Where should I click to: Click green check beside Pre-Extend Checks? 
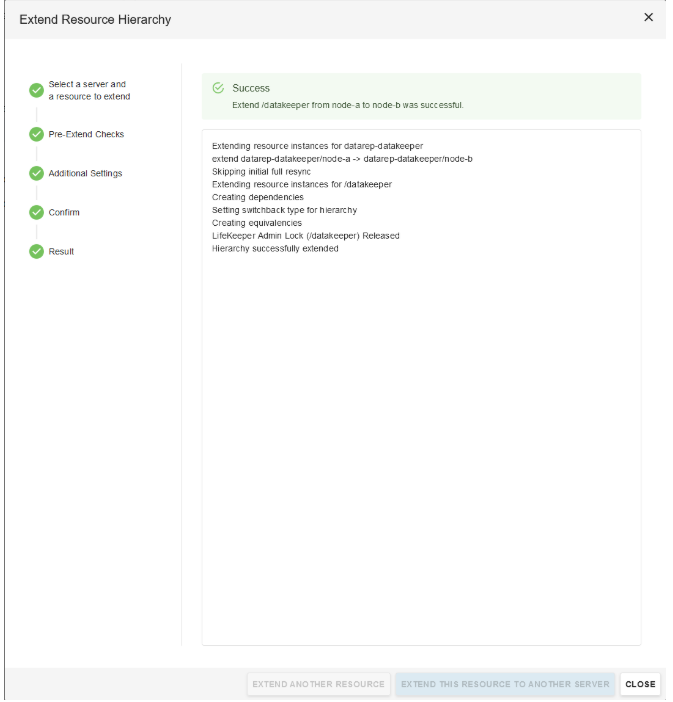(36, 134)
